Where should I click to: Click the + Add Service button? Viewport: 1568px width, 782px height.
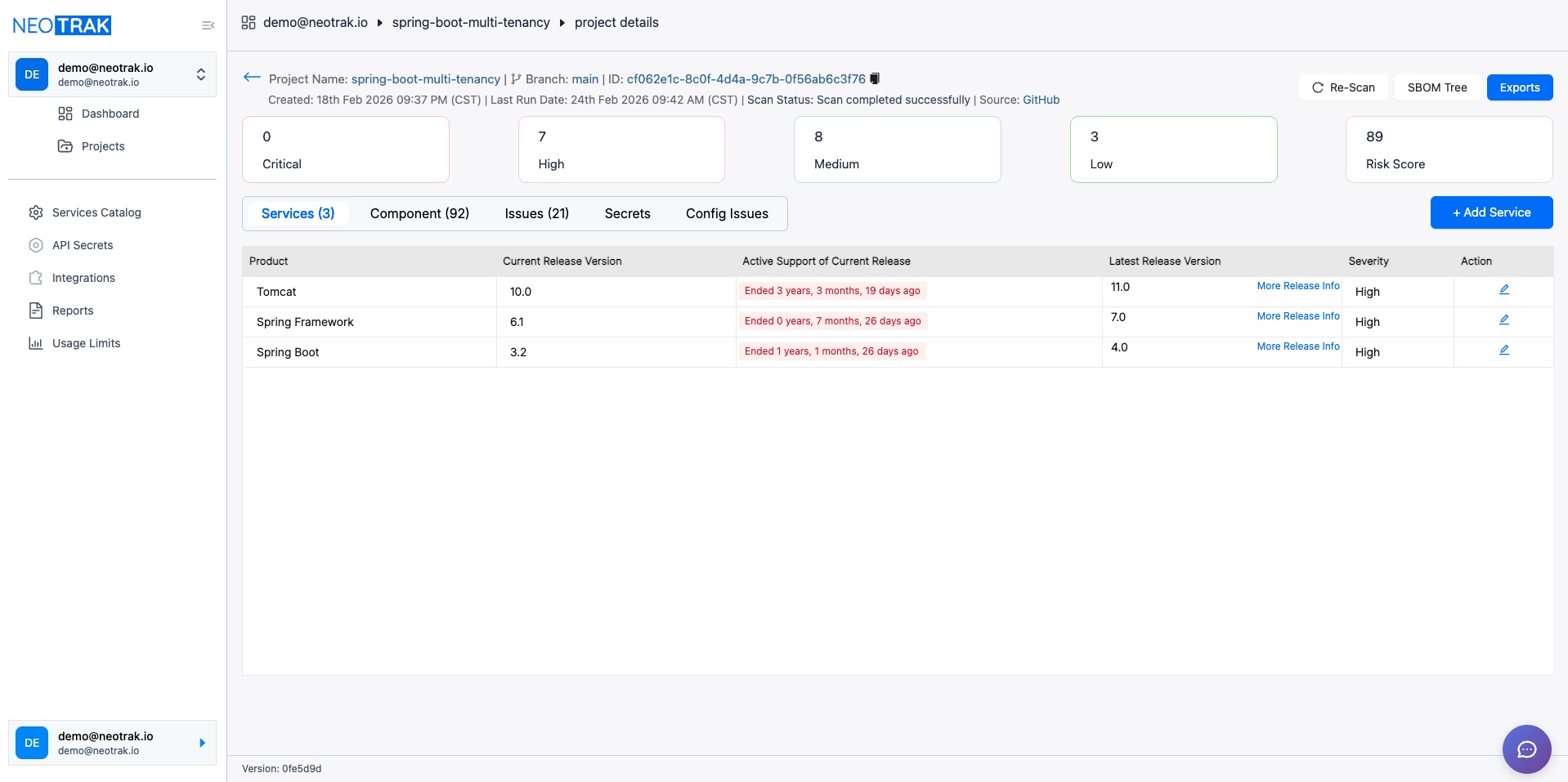coord(1491,212)
